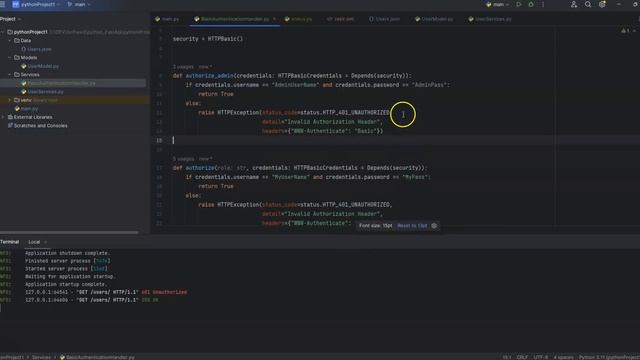Switch to the UserServices.py editor tab
The image size is (640, 360).
point(490,19)
